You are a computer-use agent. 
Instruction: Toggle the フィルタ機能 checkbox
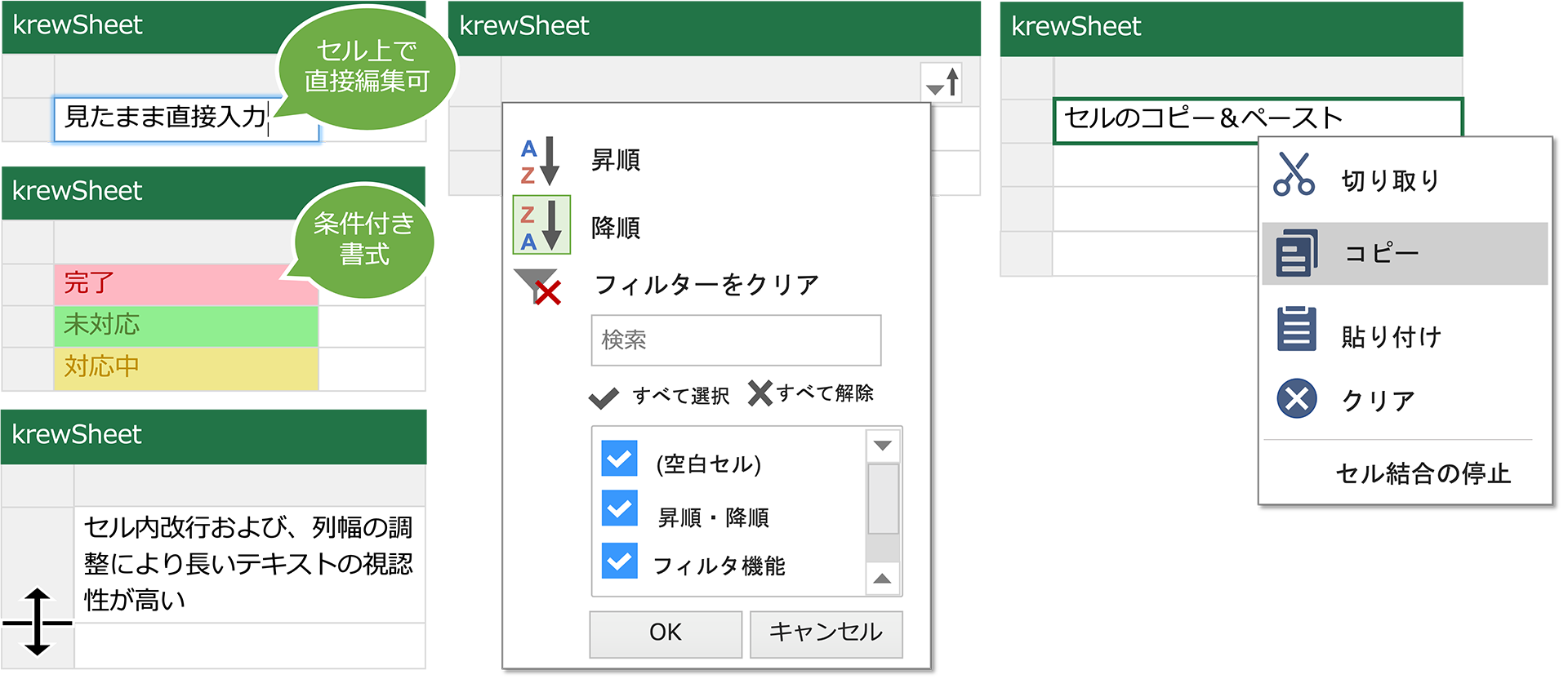point(620,561)
